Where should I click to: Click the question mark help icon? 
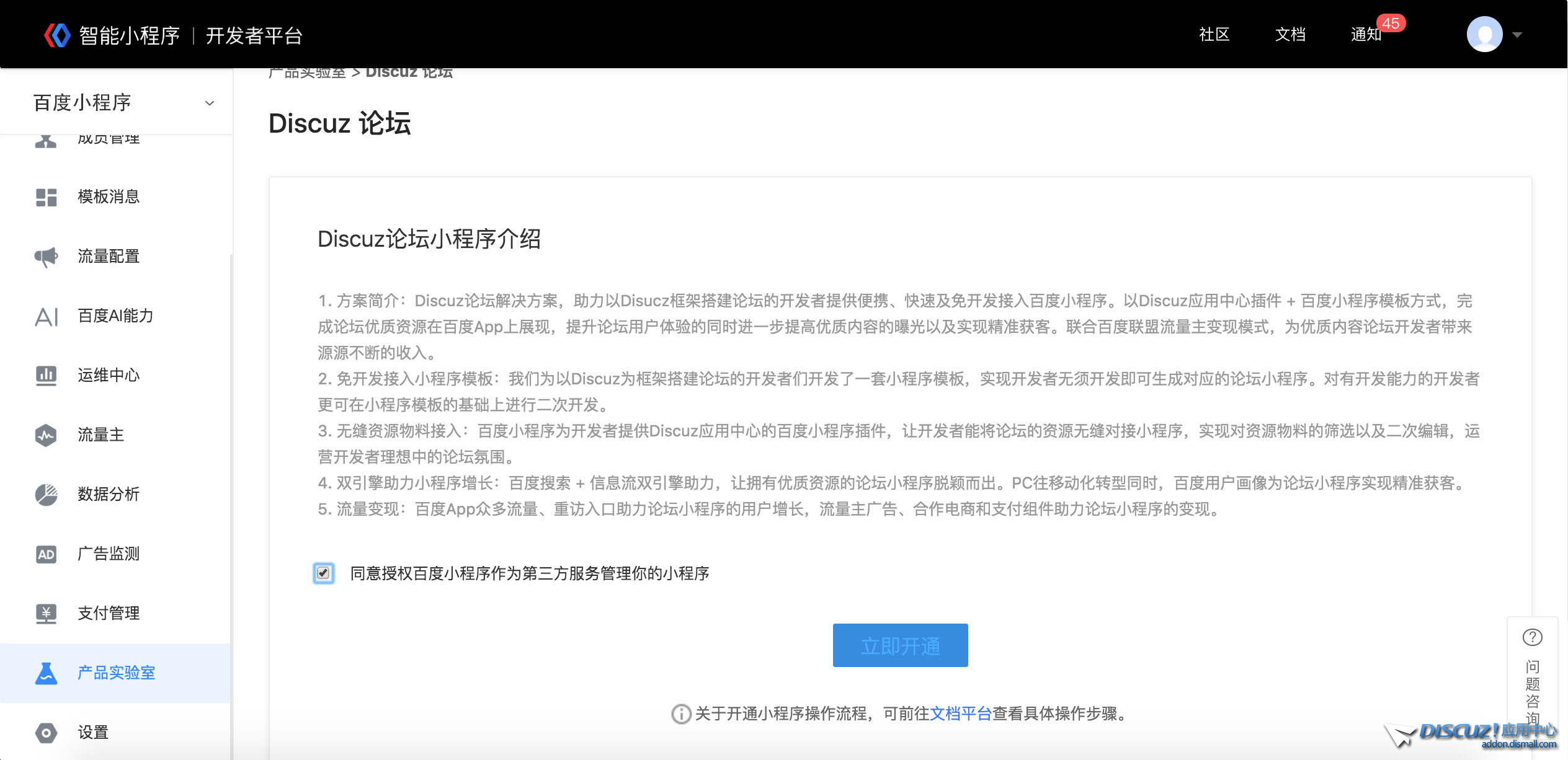[x=1532, y=637]
